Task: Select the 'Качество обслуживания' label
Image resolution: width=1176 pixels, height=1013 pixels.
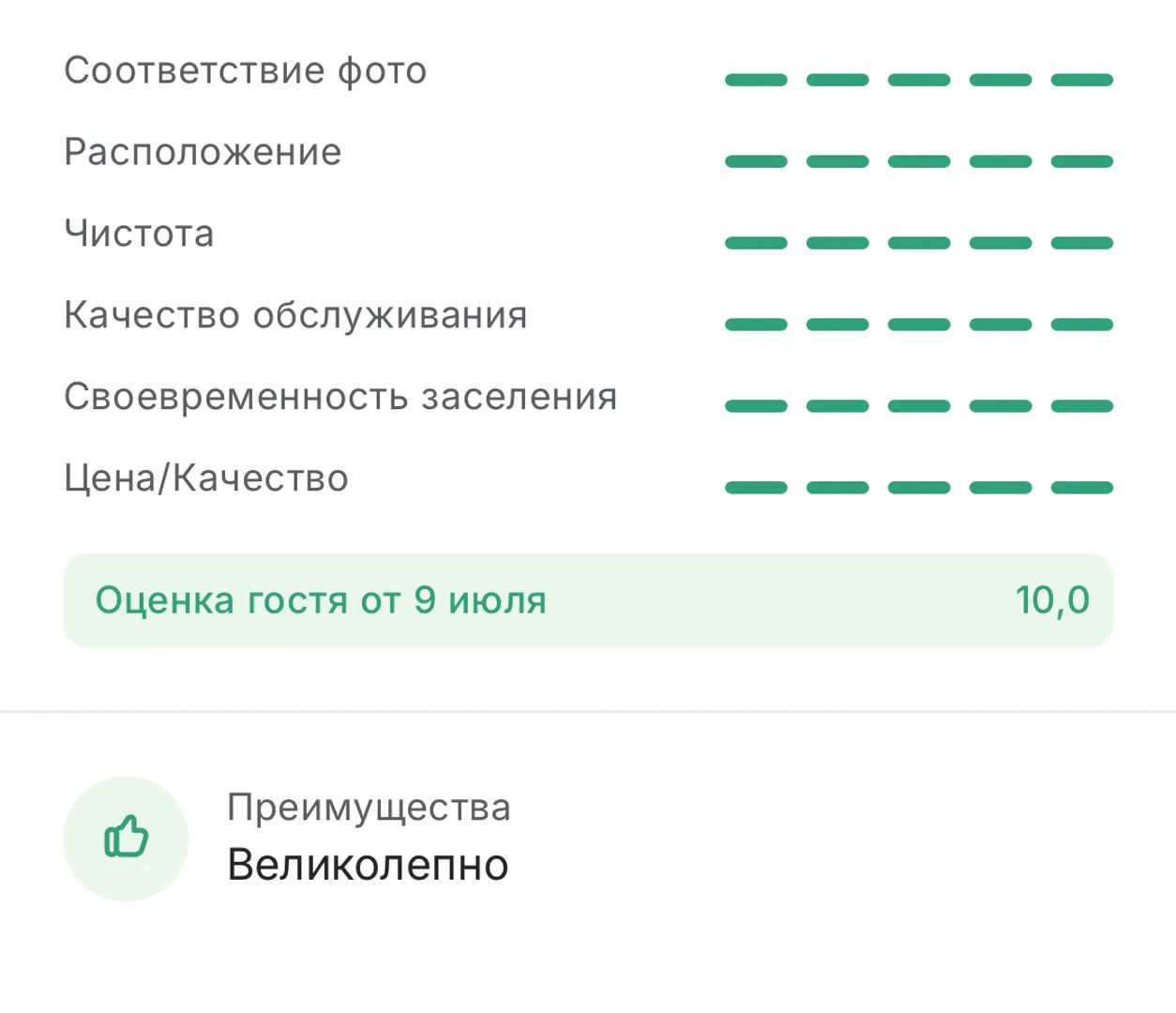Action: pos(295,316)
